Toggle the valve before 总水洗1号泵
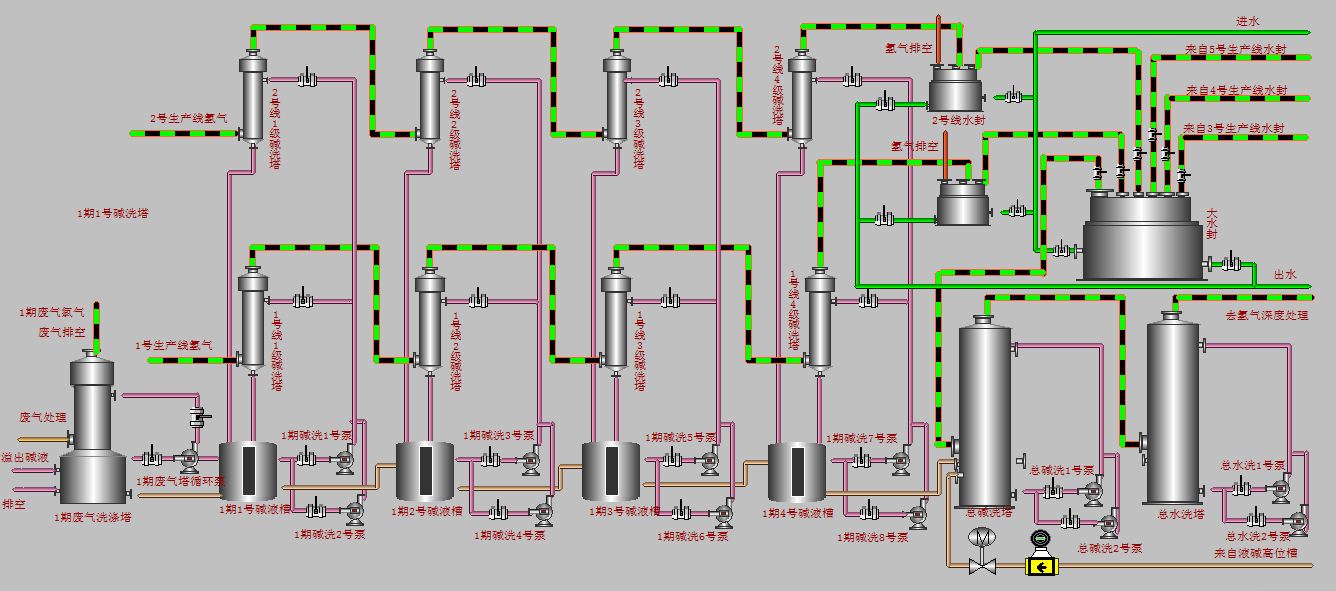 (1239, 489)
